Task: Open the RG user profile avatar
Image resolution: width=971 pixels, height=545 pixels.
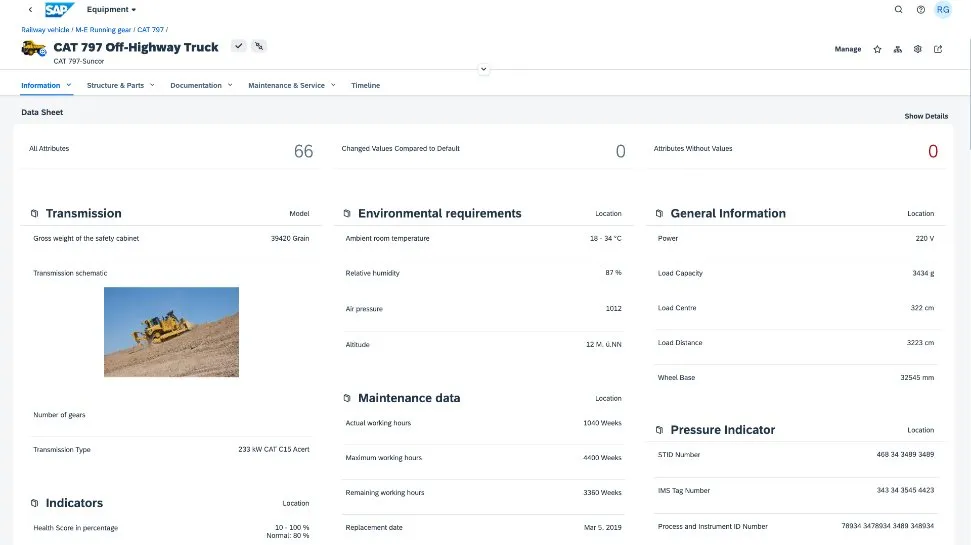Action: click(943, 9)
